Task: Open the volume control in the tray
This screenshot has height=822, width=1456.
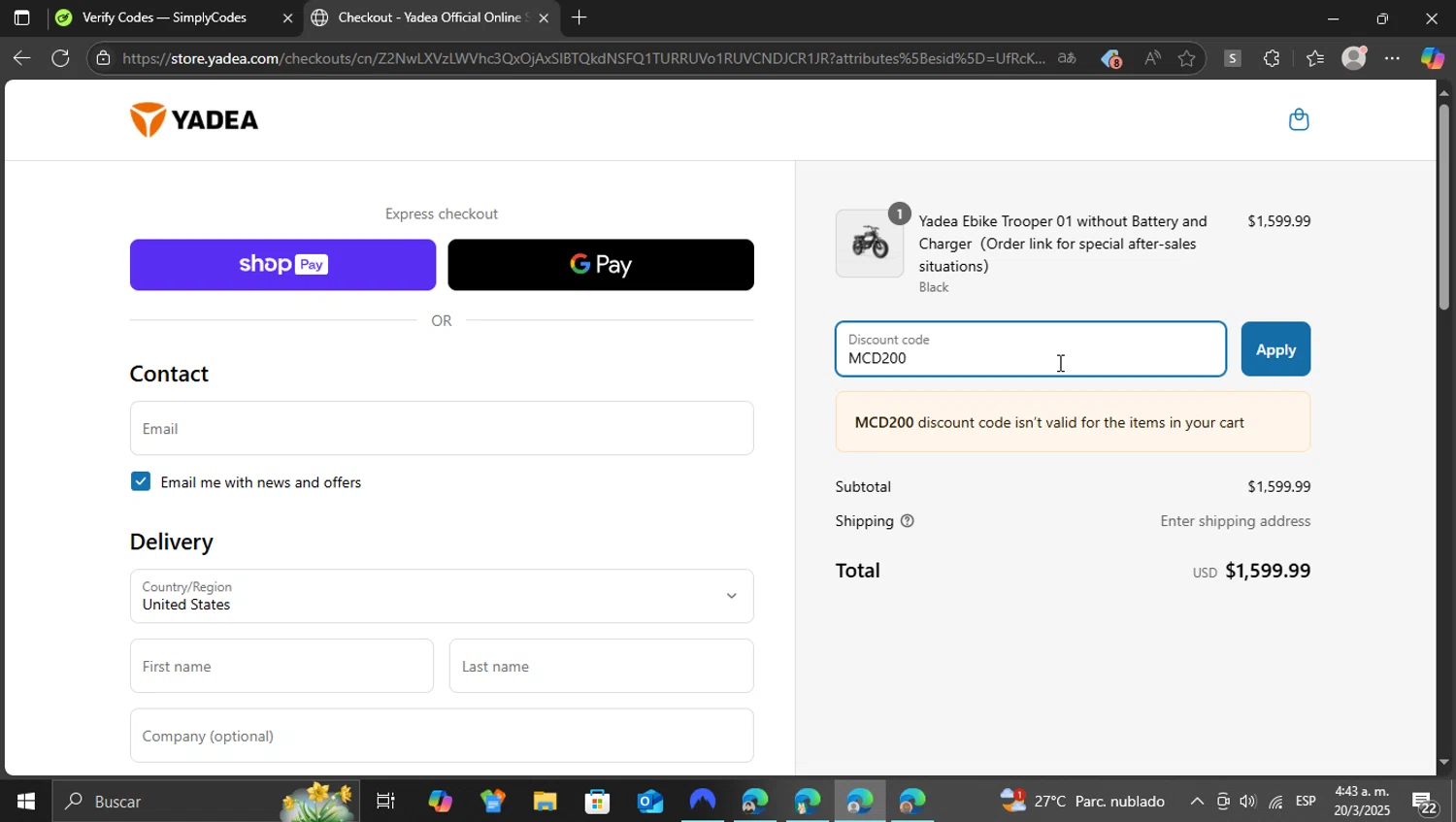Action: [1247, 802]
